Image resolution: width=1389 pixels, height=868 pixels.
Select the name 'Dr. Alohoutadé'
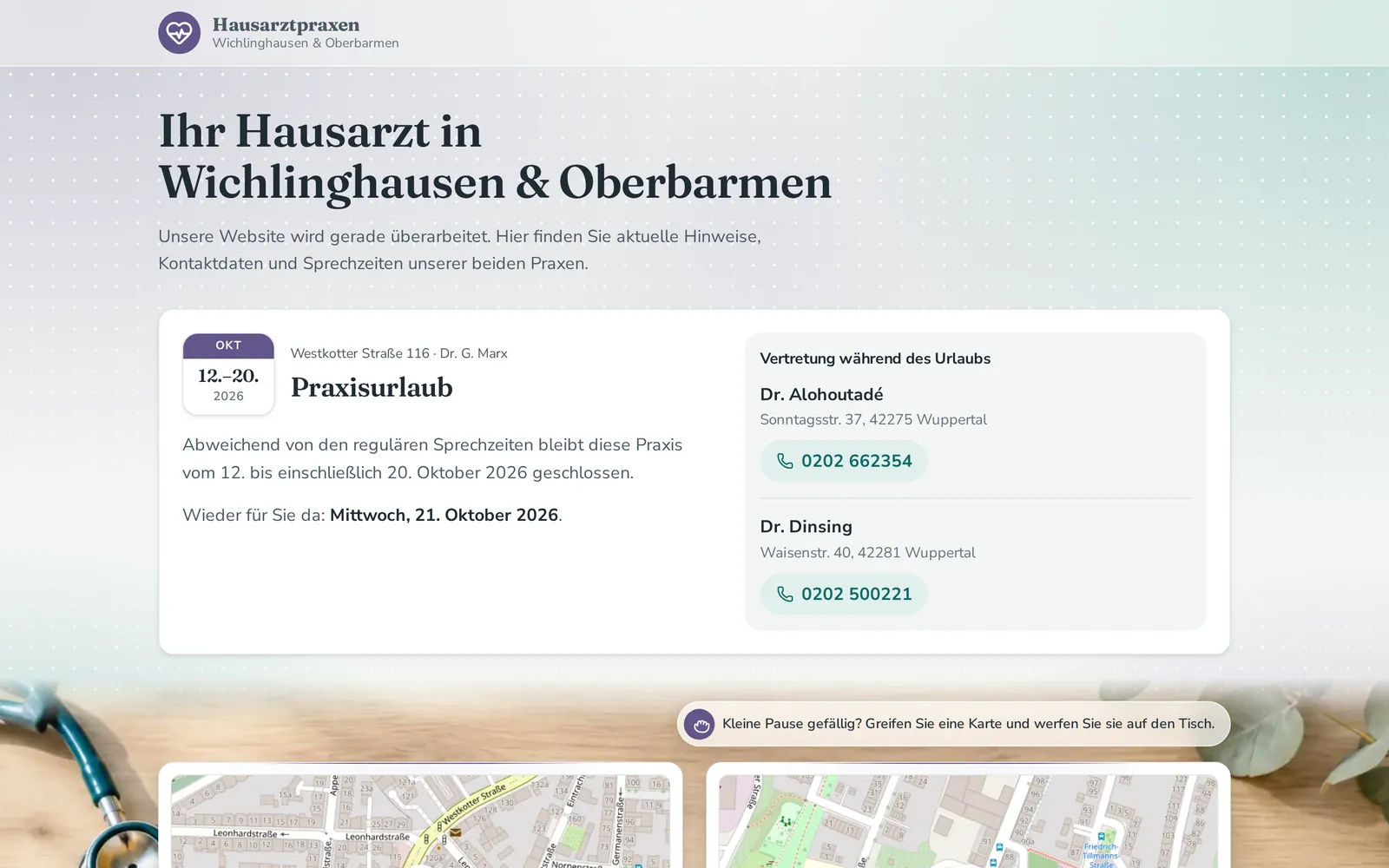coord(821,394)
